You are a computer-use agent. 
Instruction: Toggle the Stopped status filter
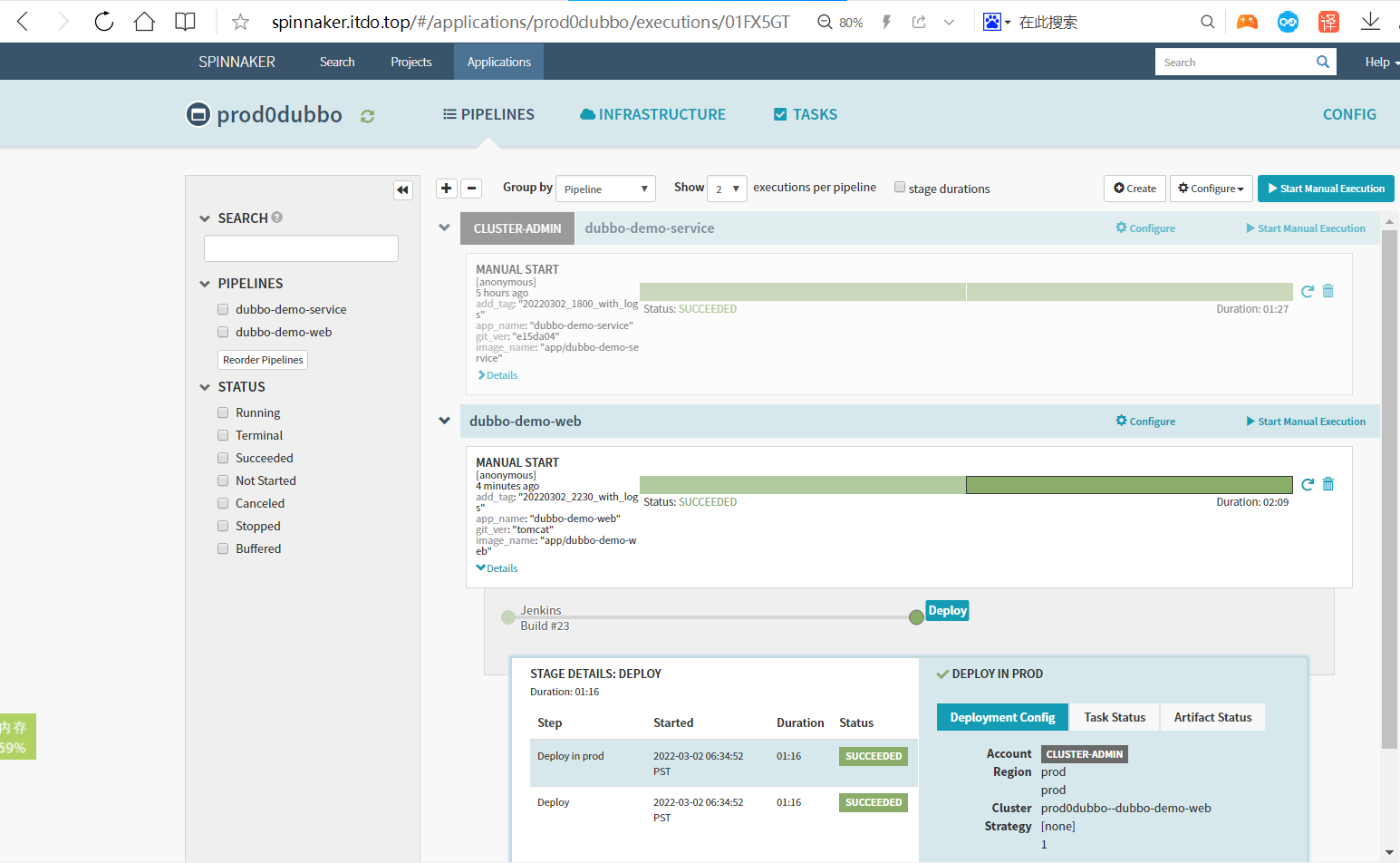pyautogui.click(x=223, y=526)
